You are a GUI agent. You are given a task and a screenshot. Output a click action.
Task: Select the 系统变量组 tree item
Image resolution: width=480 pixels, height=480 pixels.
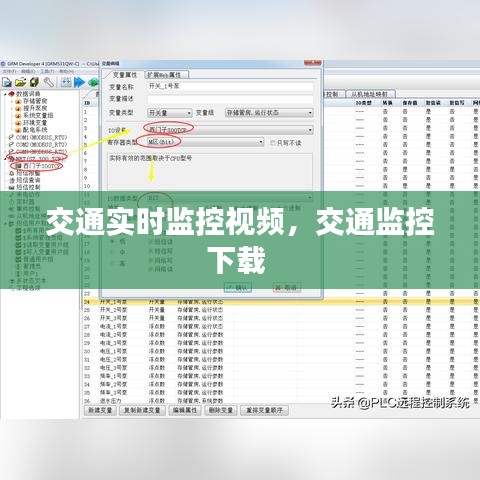[x=38, y=116]
